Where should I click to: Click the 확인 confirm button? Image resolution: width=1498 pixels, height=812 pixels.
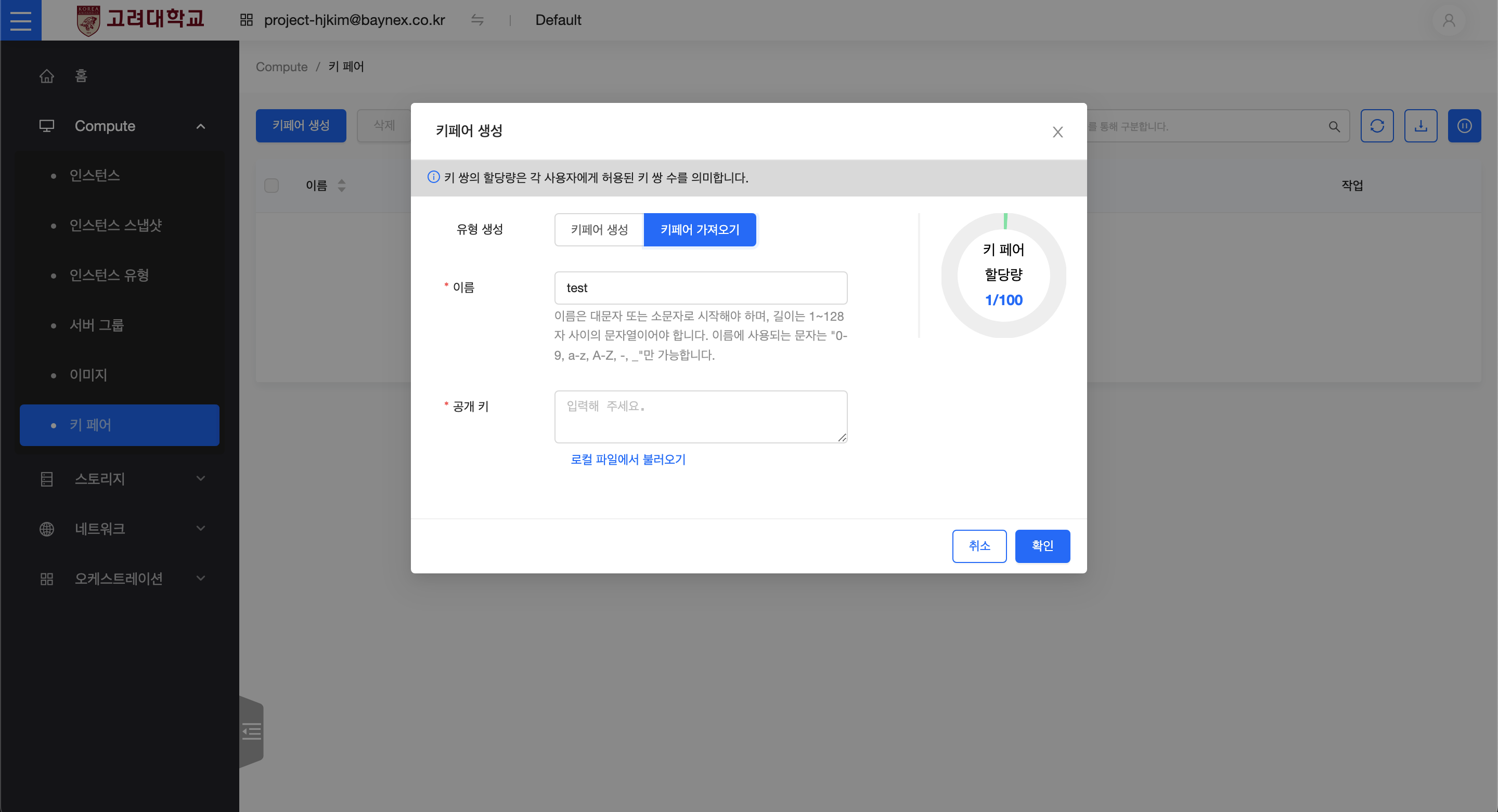tap(1042, 546)
